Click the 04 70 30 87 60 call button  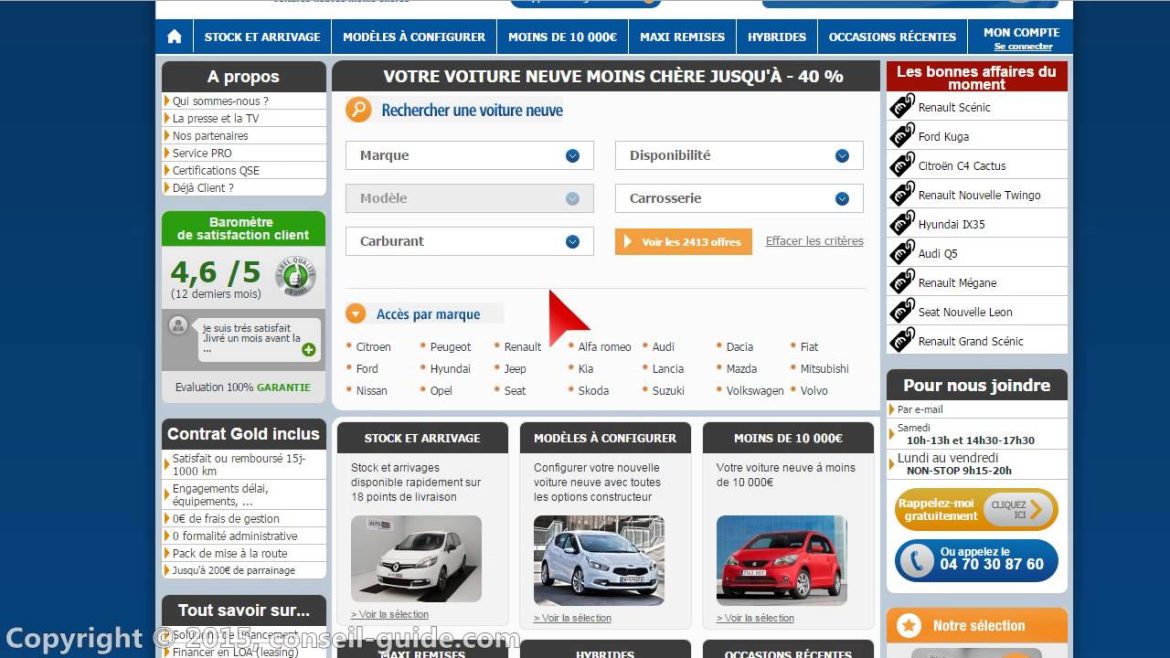coord(976,560)
